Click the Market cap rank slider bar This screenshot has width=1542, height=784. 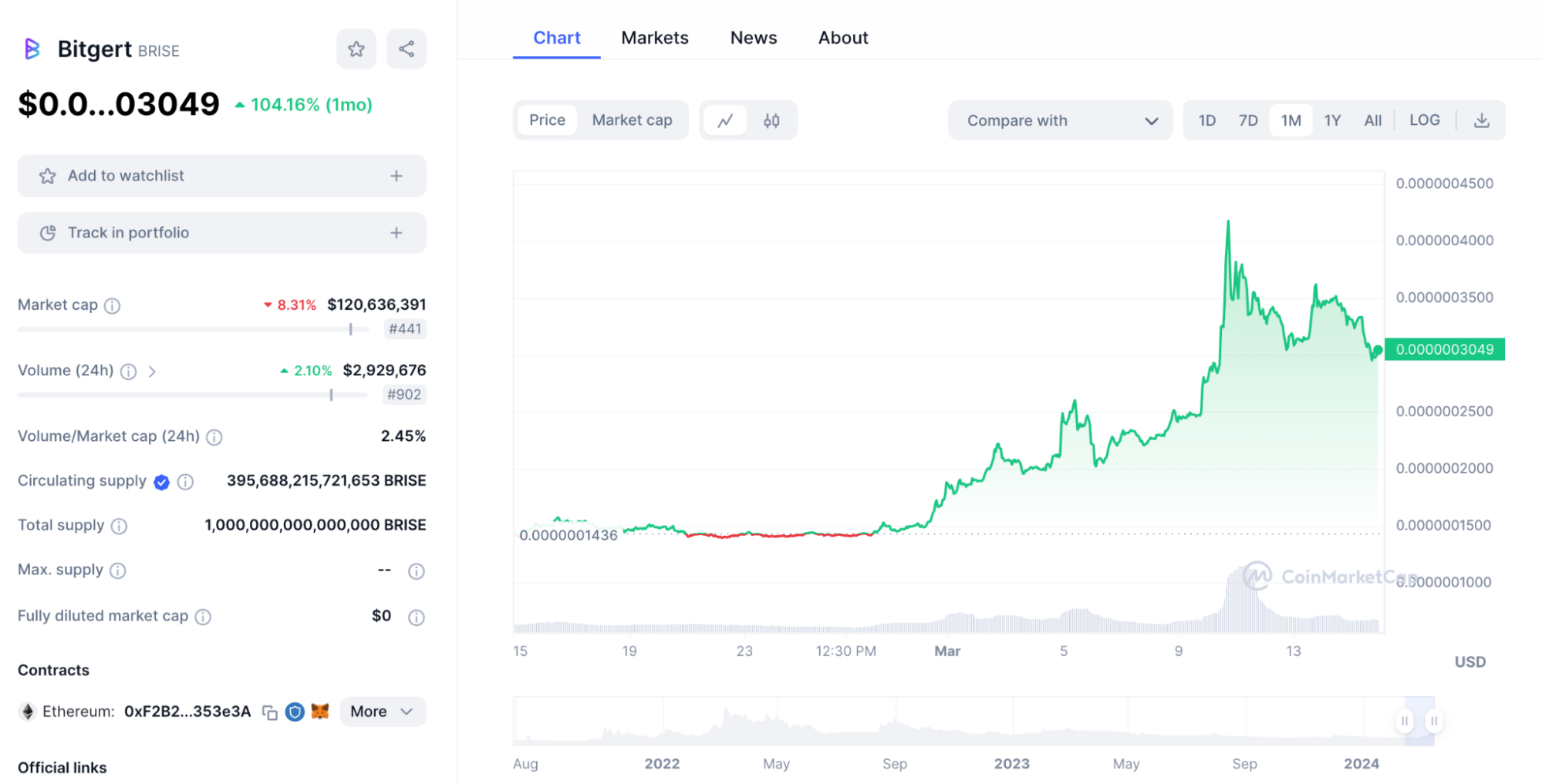tap(193, 329)
